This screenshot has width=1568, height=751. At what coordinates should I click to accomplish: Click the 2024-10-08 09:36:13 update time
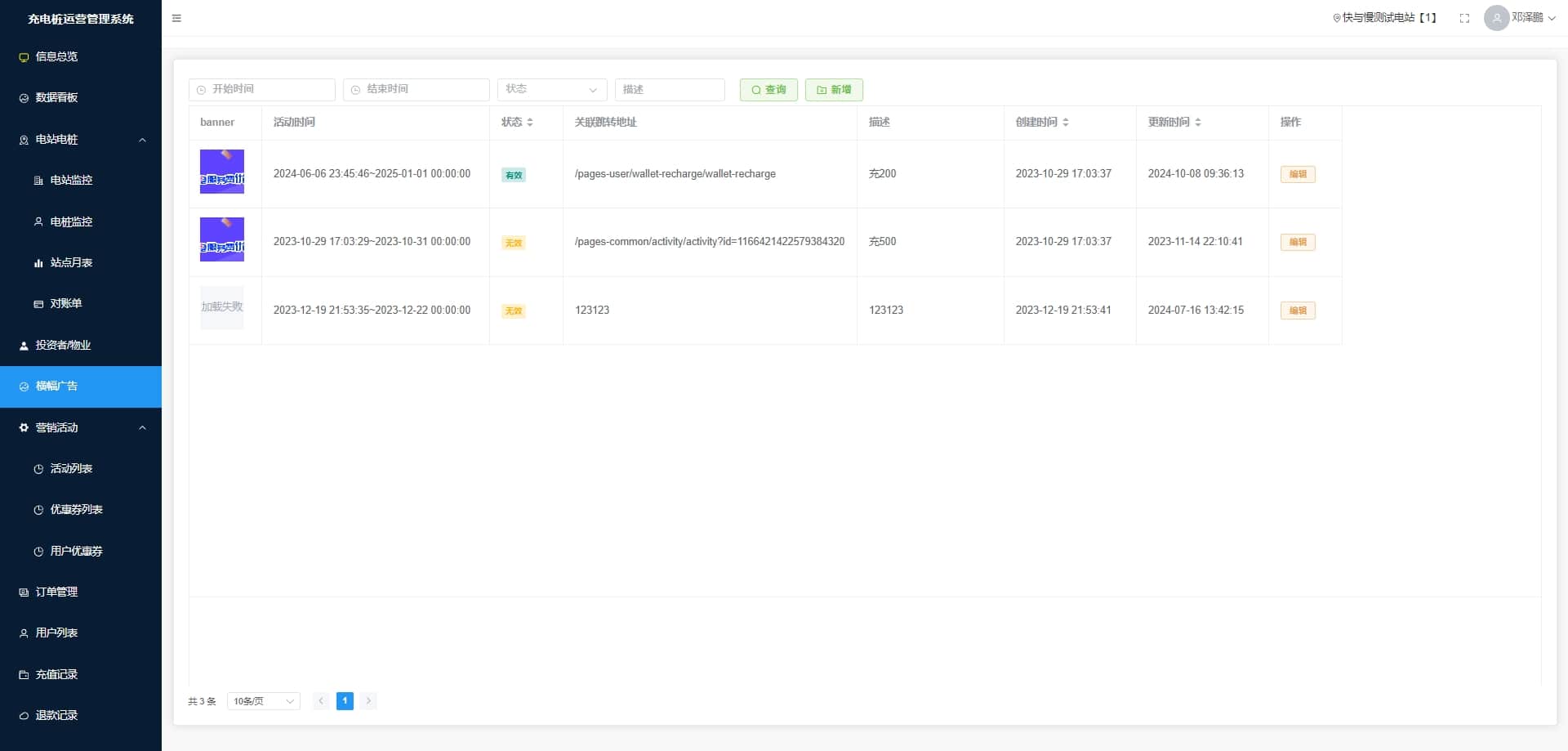click(x=1196, y=174)
